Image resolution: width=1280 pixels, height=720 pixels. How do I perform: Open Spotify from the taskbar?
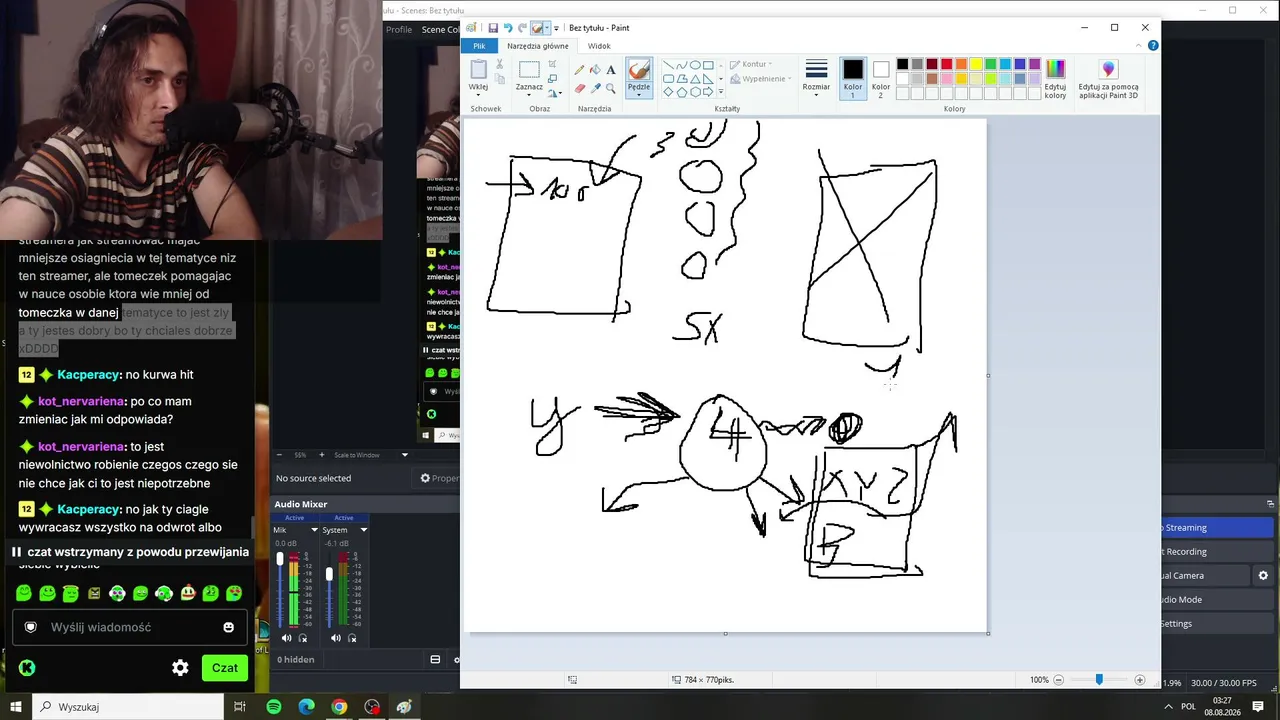274,707
